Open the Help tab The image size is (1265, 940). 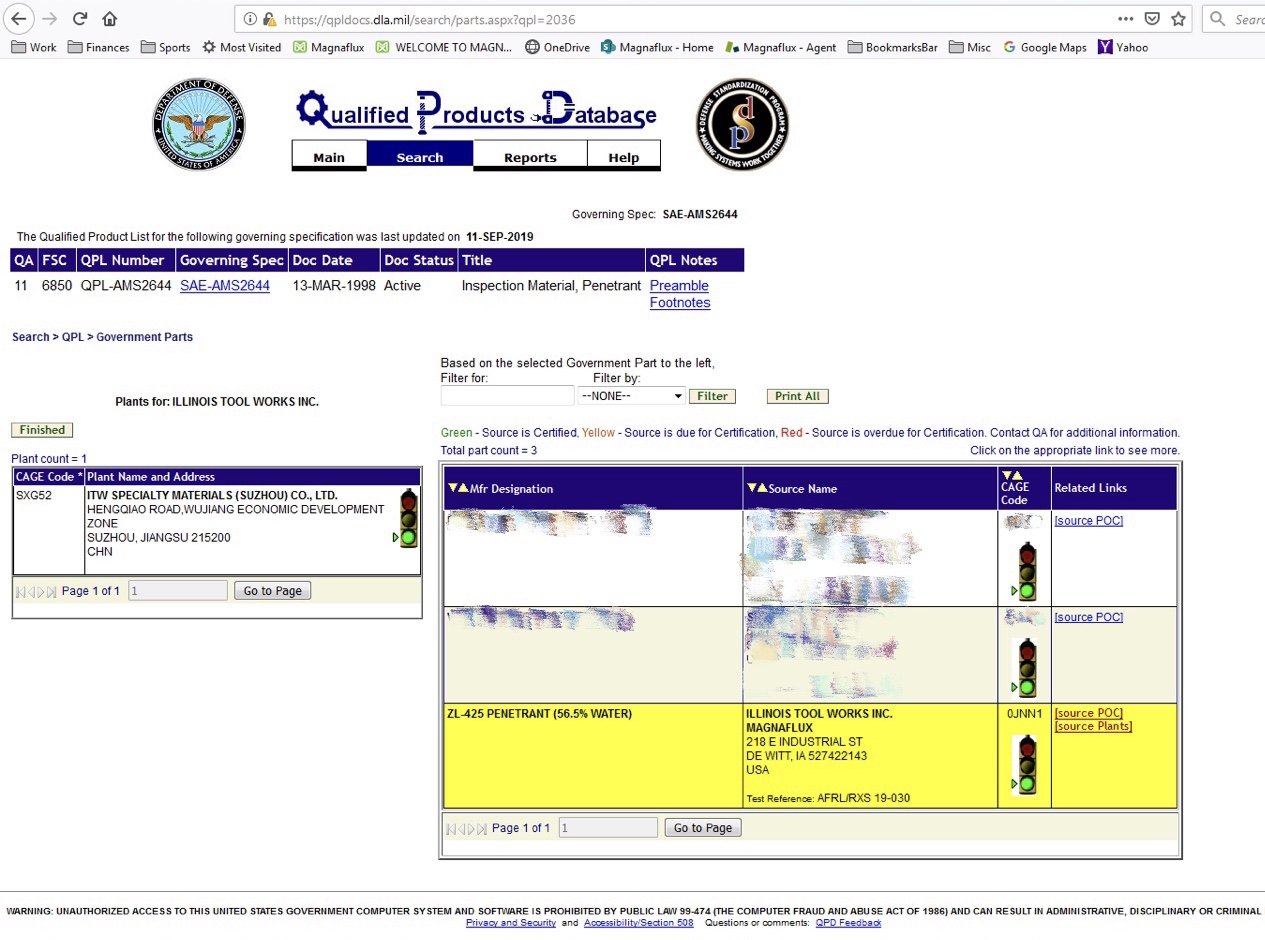pos(624,157)
